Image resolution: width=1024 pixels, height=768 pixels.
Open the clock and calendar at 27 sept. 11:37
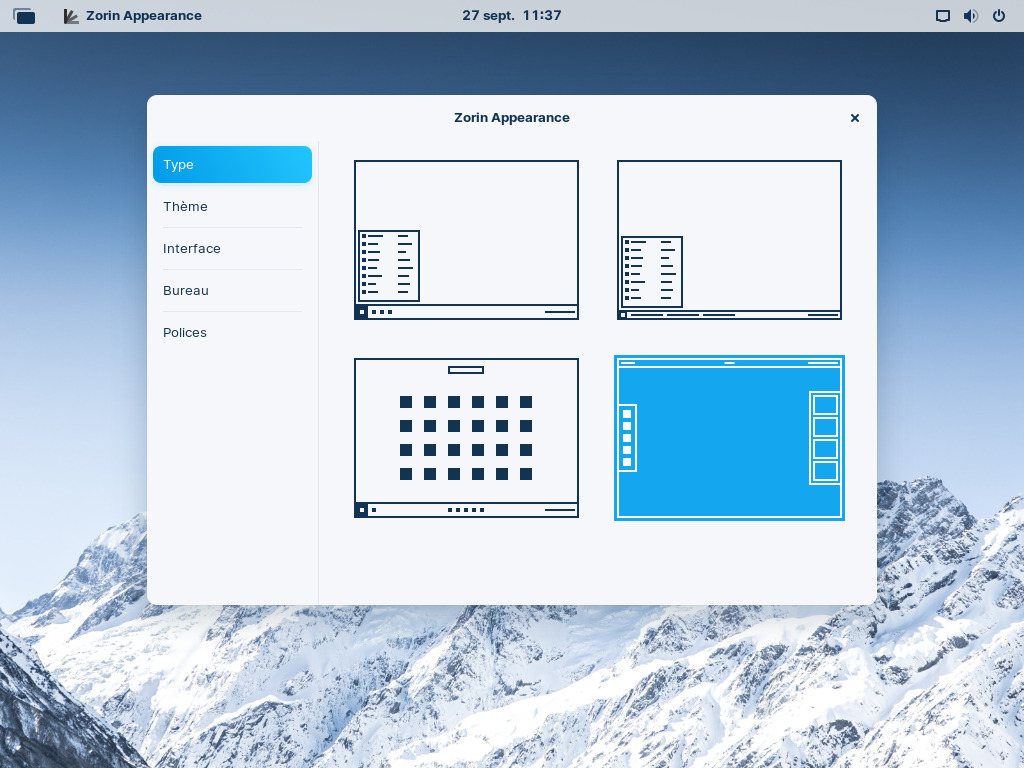point(511,16)
